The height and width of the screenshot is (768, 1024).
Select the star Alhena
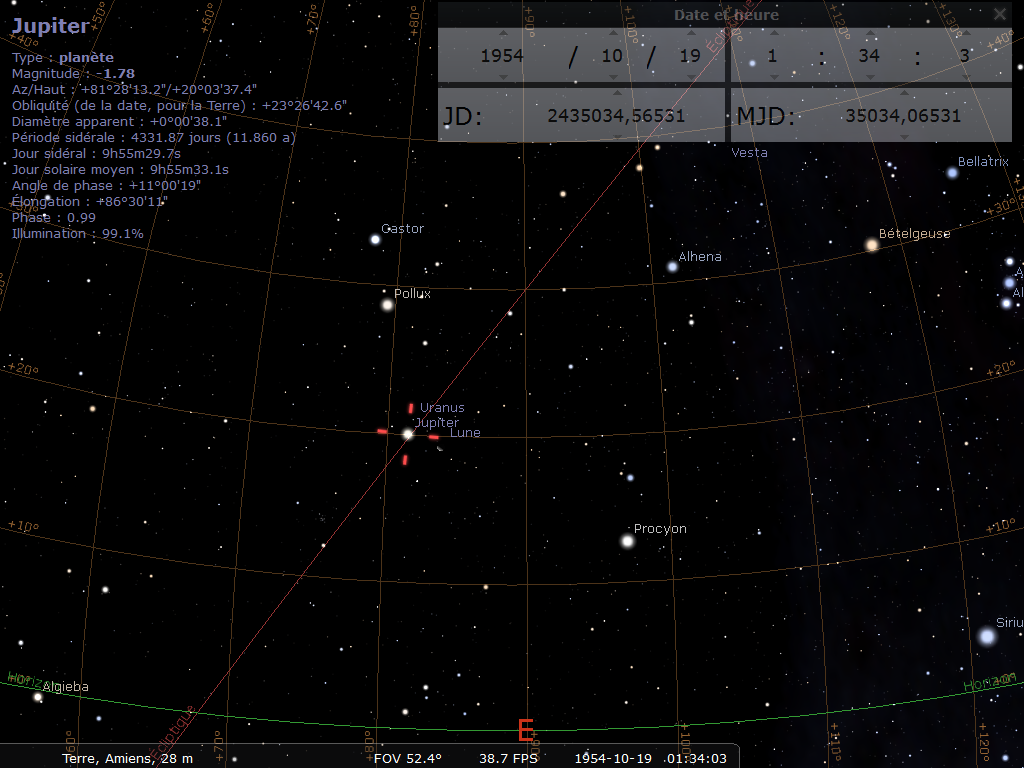(673, 267)
